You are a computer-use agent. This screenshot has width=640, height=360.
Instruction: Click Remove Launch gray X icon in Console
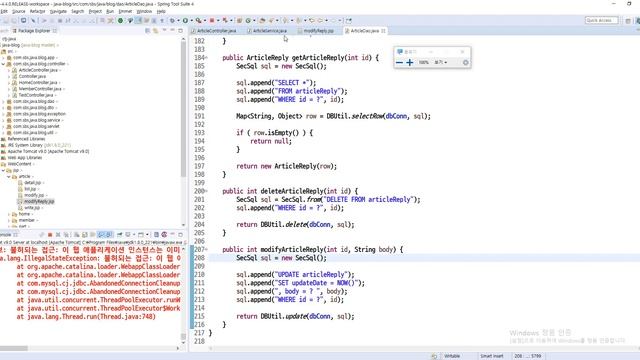[x=58, y=235]
